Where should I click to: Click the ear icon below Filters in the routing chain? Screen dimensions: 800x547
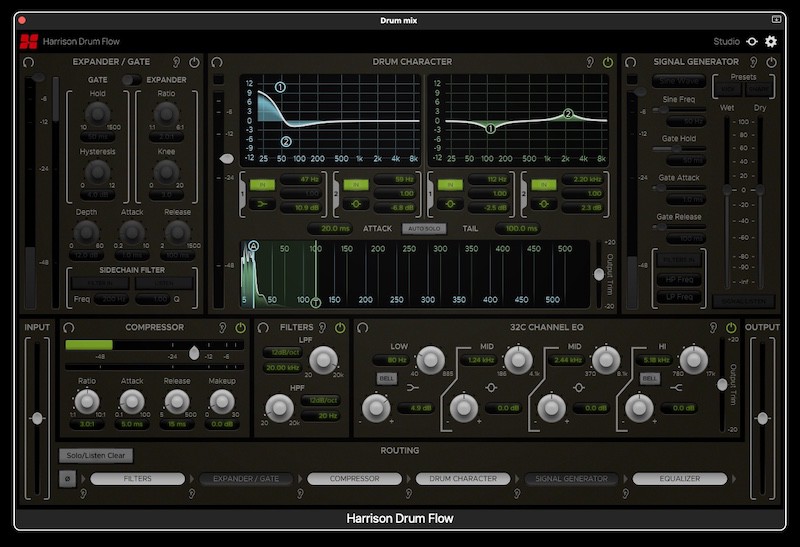83,493
